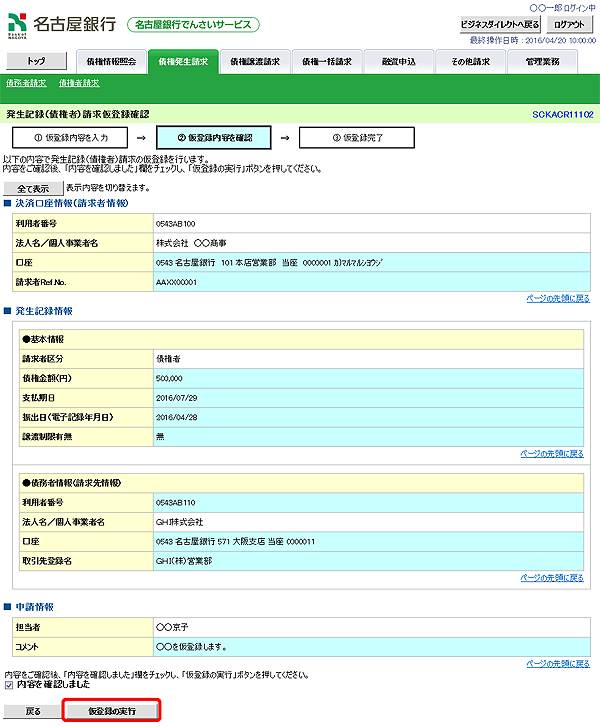Click ページの先頭に戻る under 申請情報
600x727 pixels.
(x=558, y=664)
